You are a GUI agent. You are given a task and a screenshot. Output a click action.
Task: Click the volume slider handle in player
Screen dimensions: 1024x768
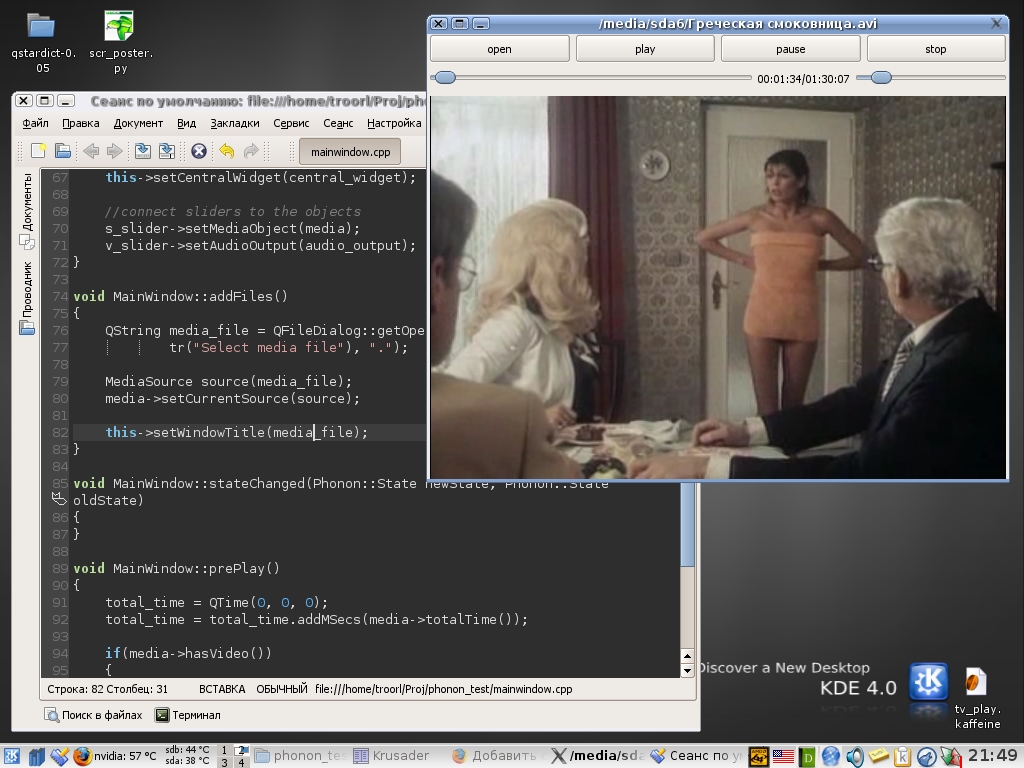(x=881, y=78)
